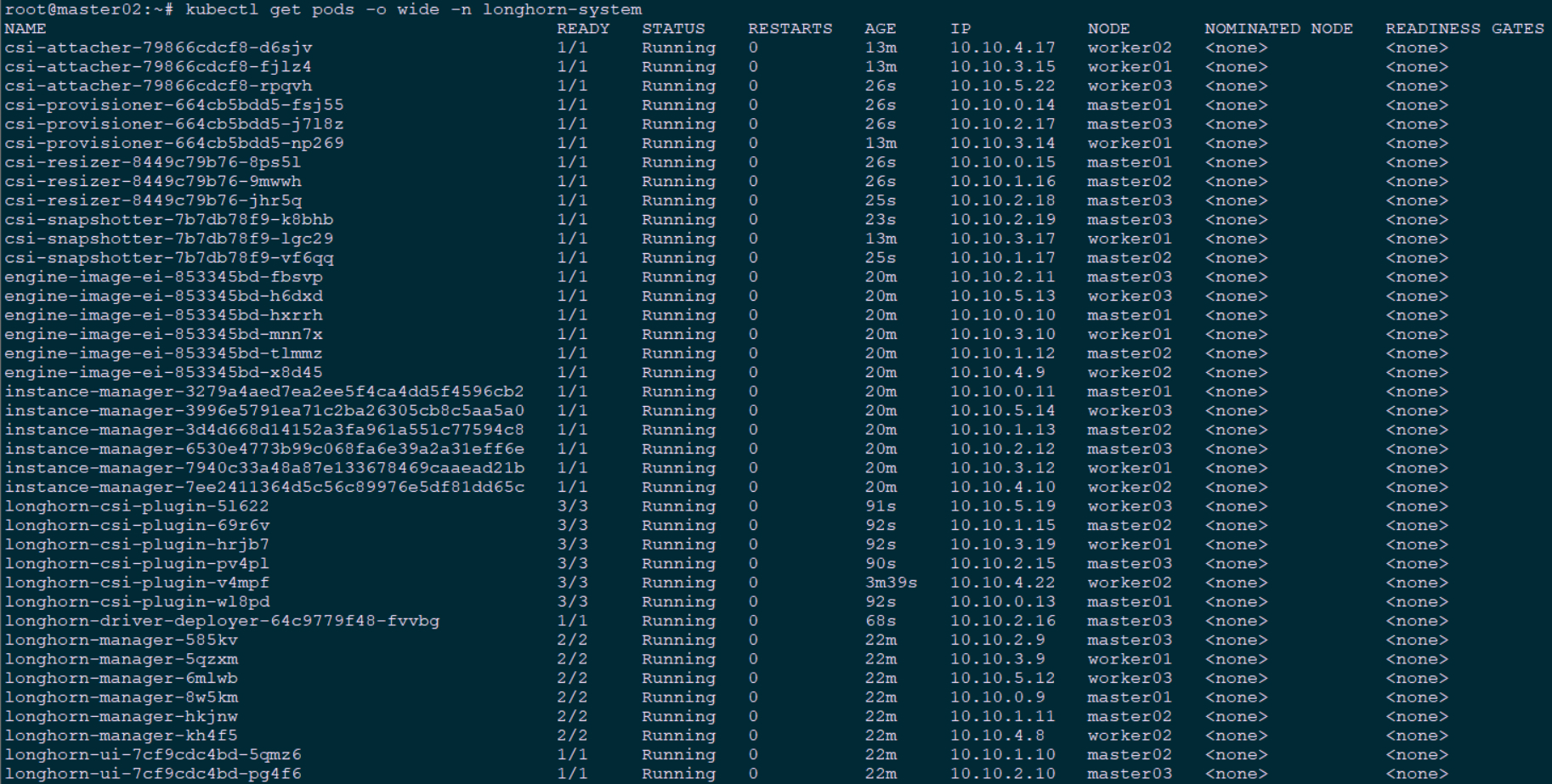Click pod name engine-image-ei-853345bd-fbsvp
This screenshot has height=784, width=1552.
point(163,277)
